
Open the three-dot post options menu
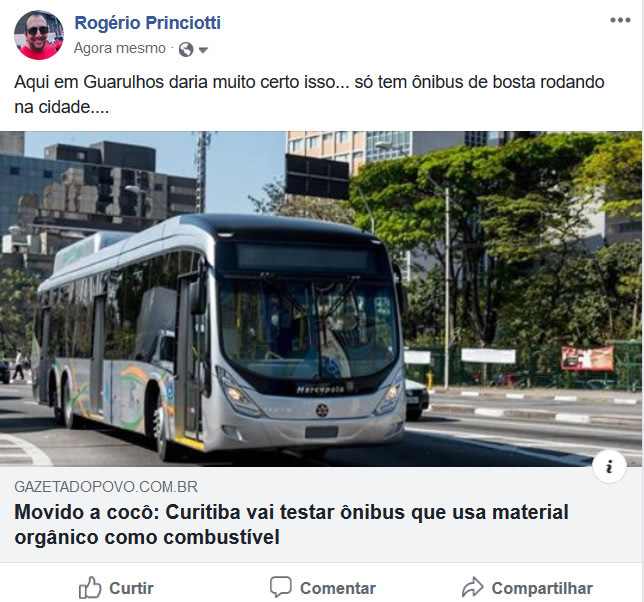(620, 20)
